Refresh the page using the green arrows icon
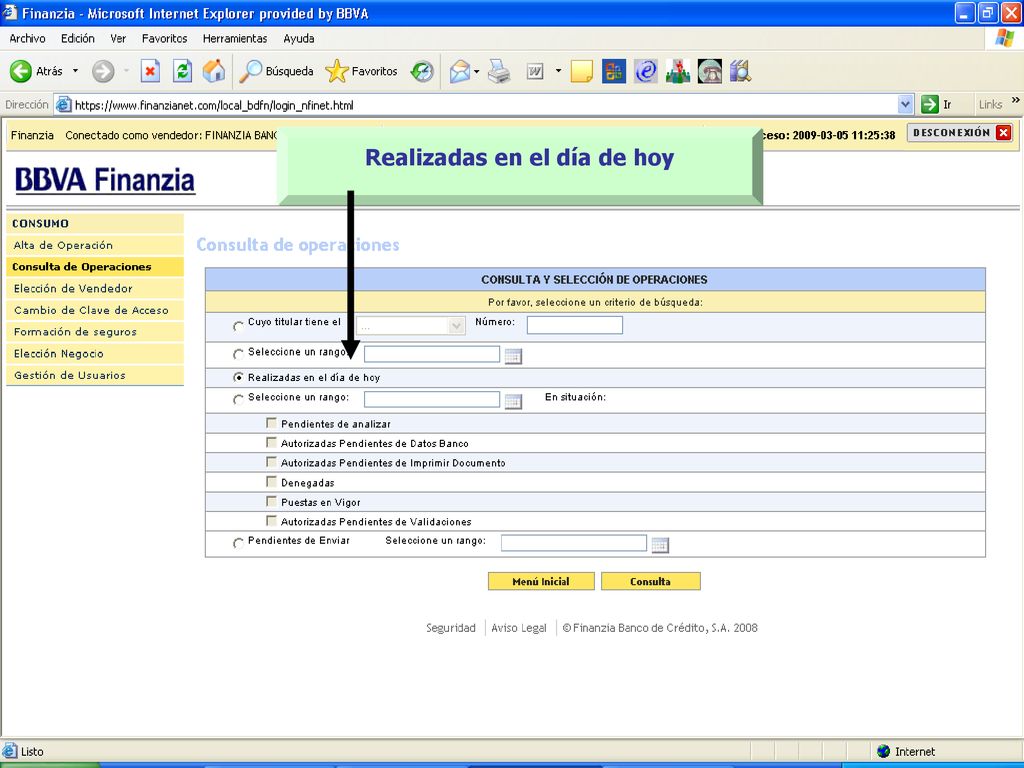The height and width of the screenshot is (768, 1024). pyautogui.click(x=182, y=71)
